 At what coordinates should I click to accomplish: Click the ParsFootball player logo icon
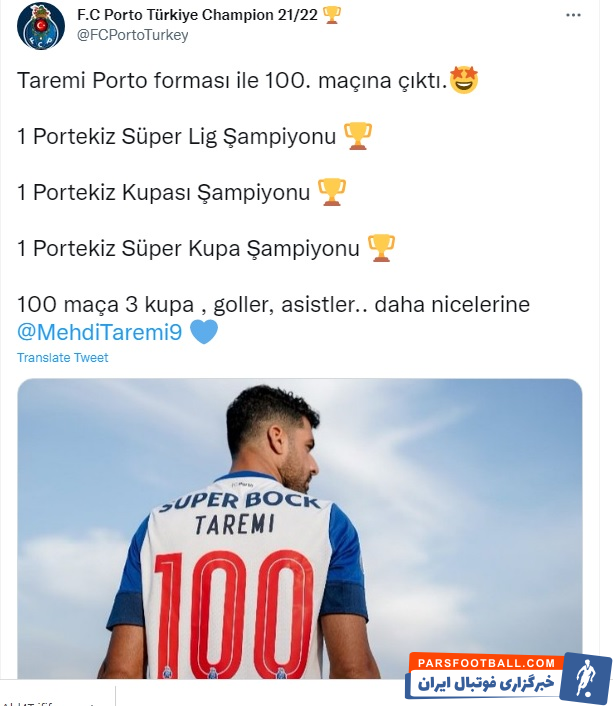pos(586,677)
